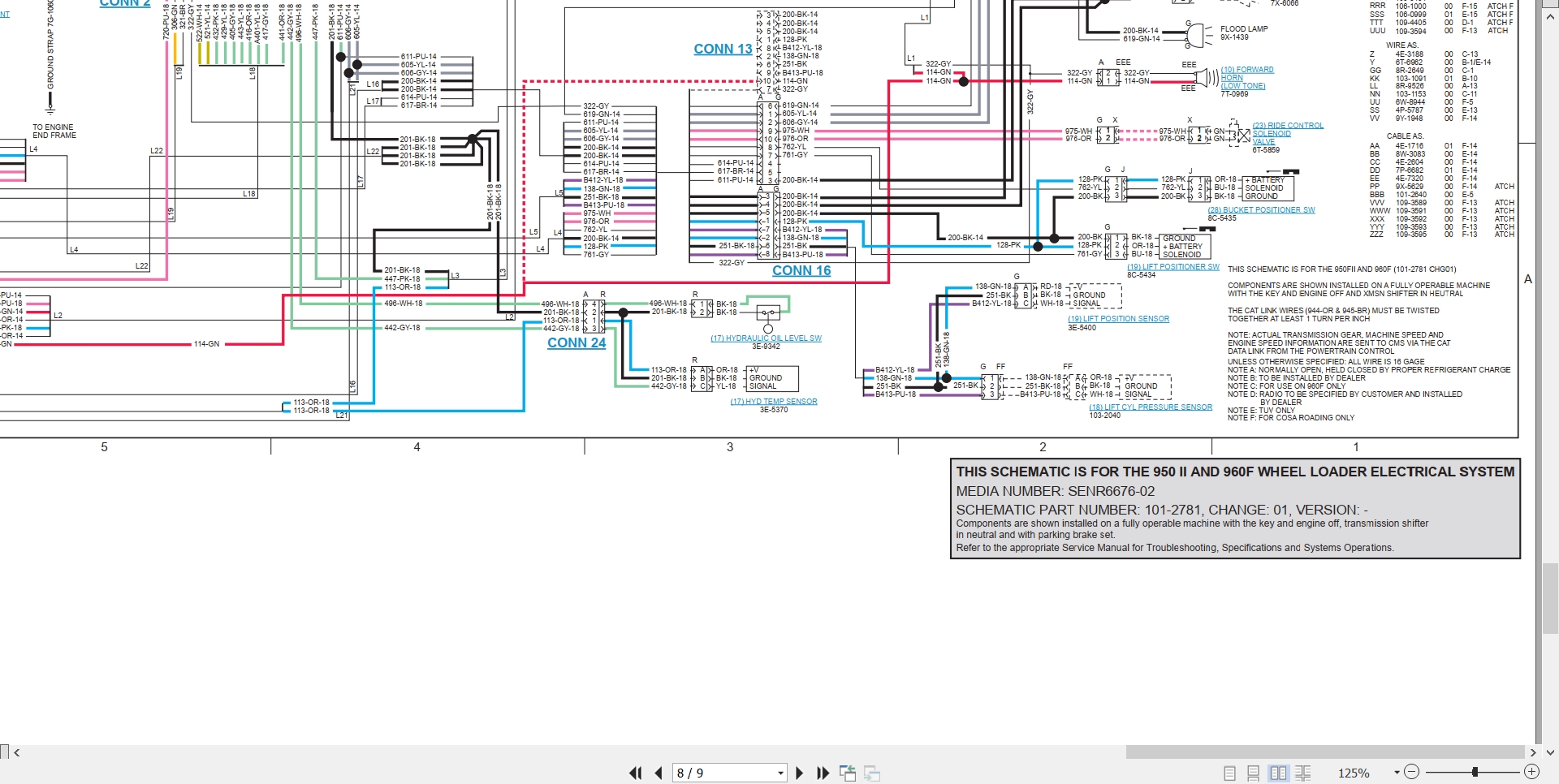Click grid column number 3
This screenshot has width=1559, height=784.
click(x=730, y=447)
